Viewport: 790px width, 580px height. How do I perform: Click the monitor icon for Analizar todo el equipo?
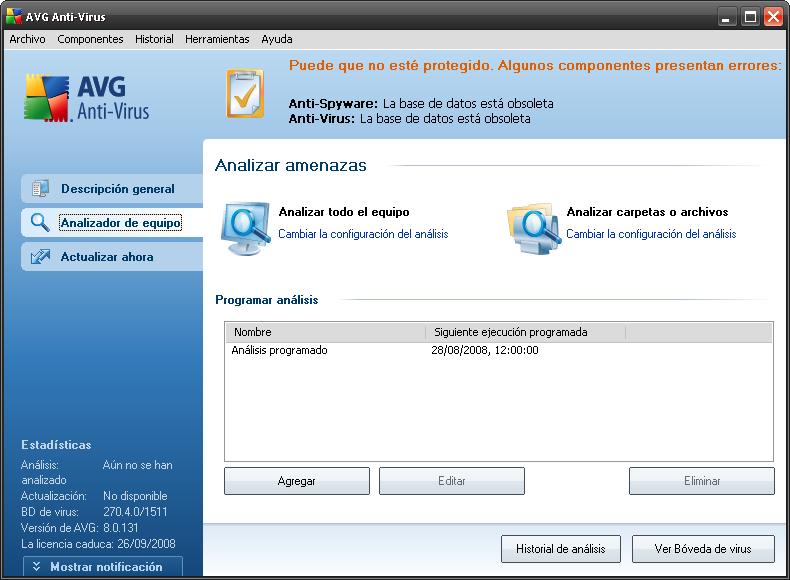(245, 228)
